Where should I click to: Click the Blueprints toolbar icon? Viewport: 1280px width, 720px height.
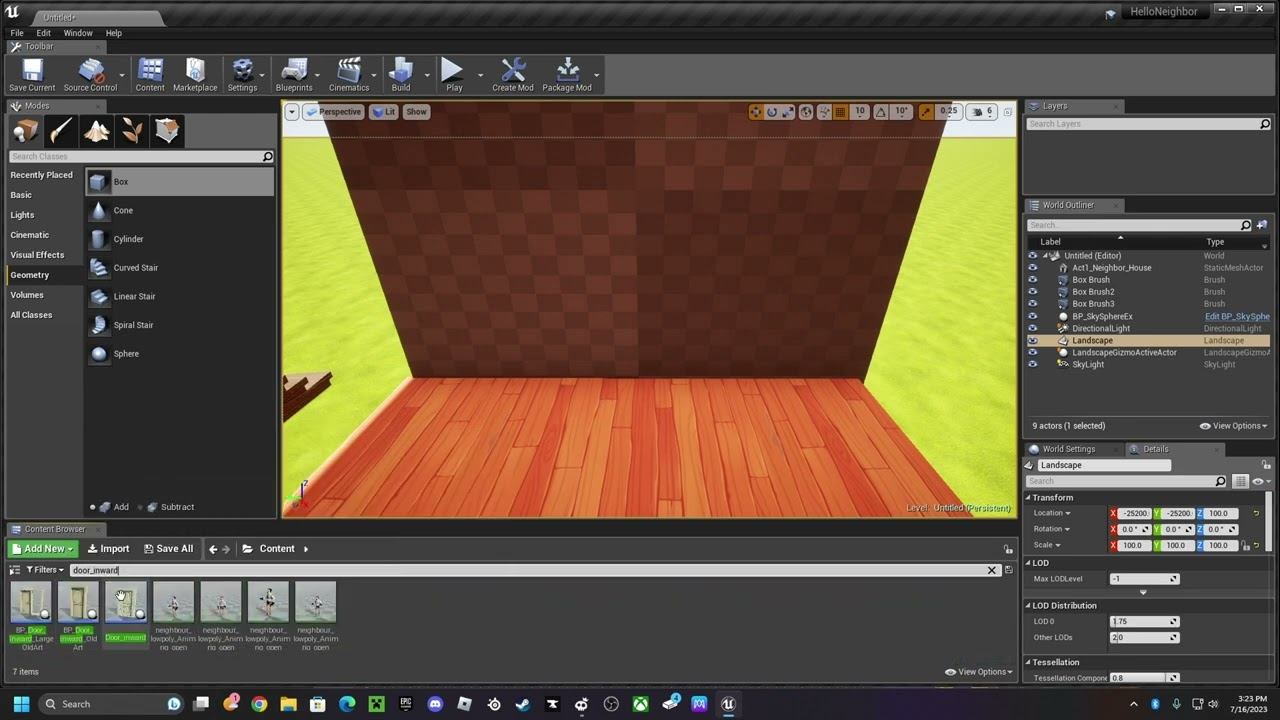294,75
